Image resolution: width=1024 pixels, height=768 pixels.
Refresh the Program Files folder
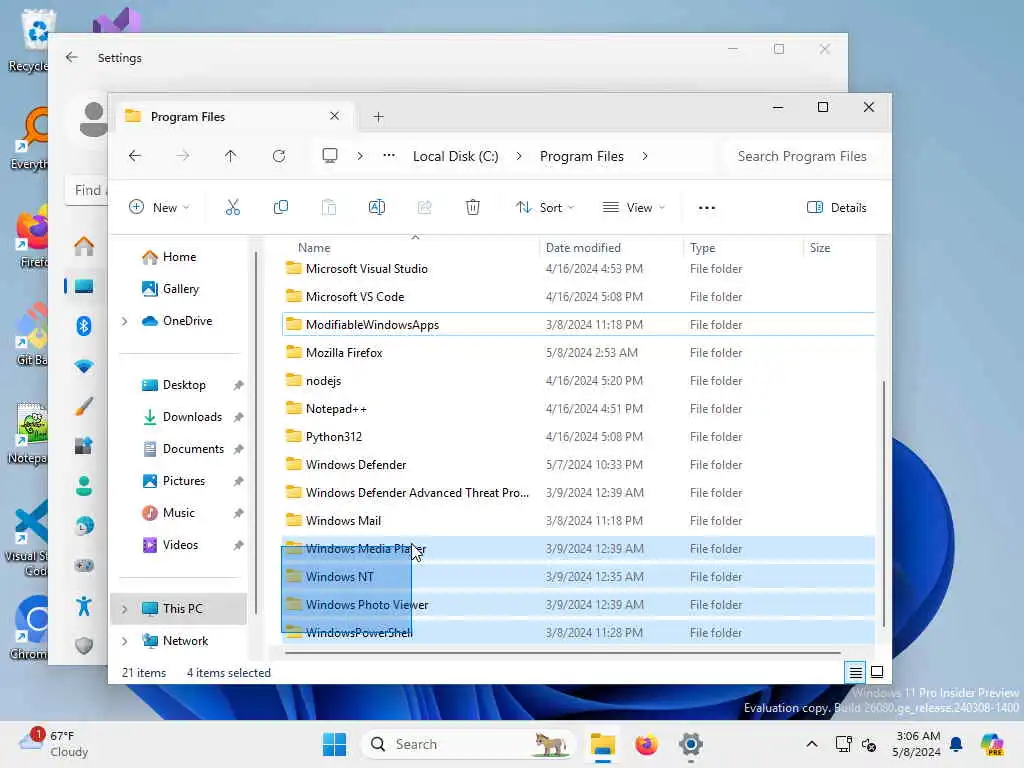pyautogui.click(x=279, y=156)
